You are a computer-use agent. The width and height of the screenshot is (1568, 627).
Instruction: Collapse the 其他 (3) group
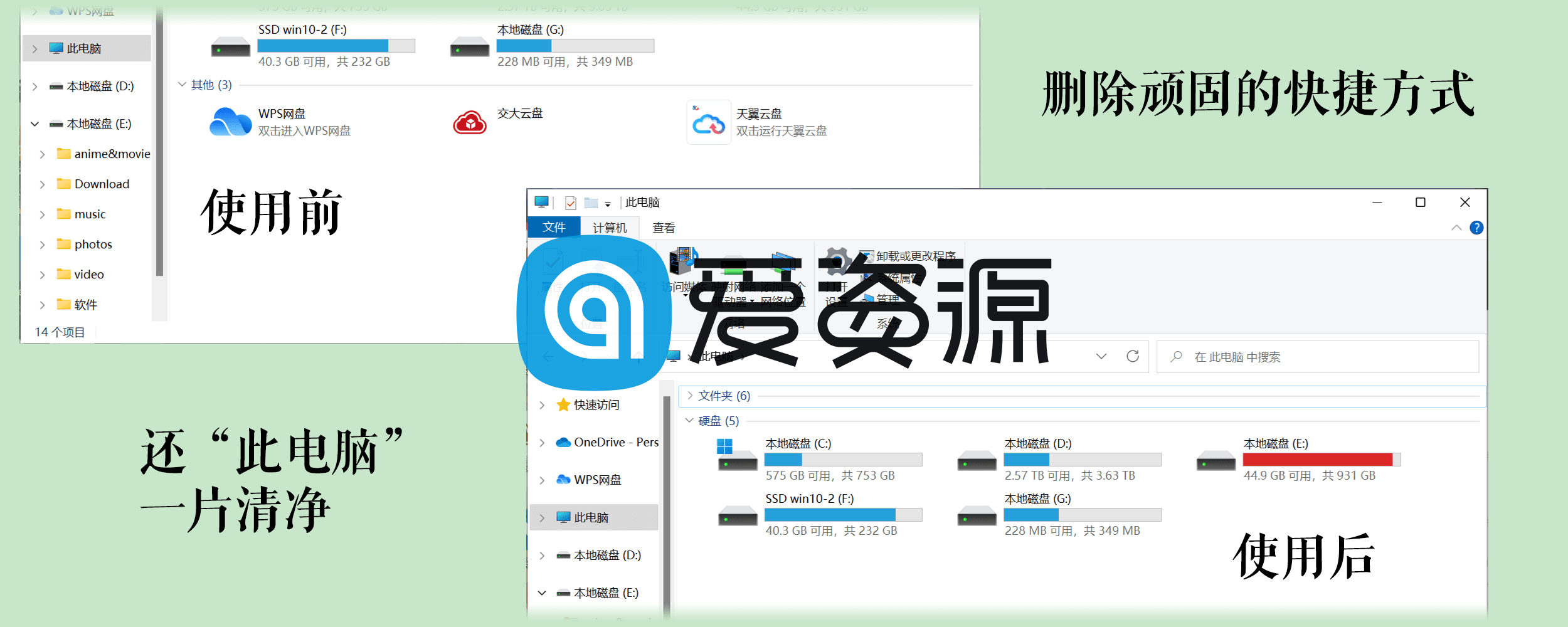[x=182, y=85]
